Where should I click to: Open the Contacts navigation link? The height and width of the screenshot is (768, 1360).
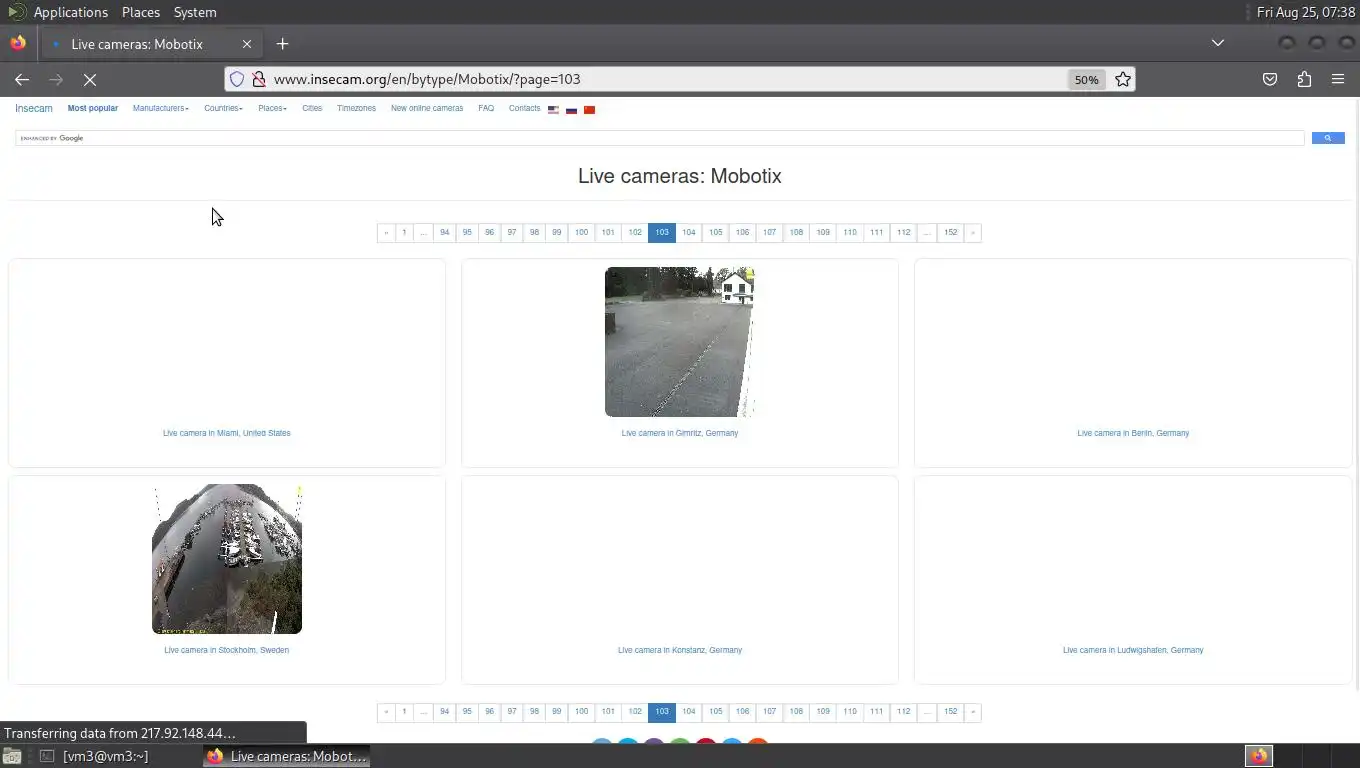click(x=524, y=108)
